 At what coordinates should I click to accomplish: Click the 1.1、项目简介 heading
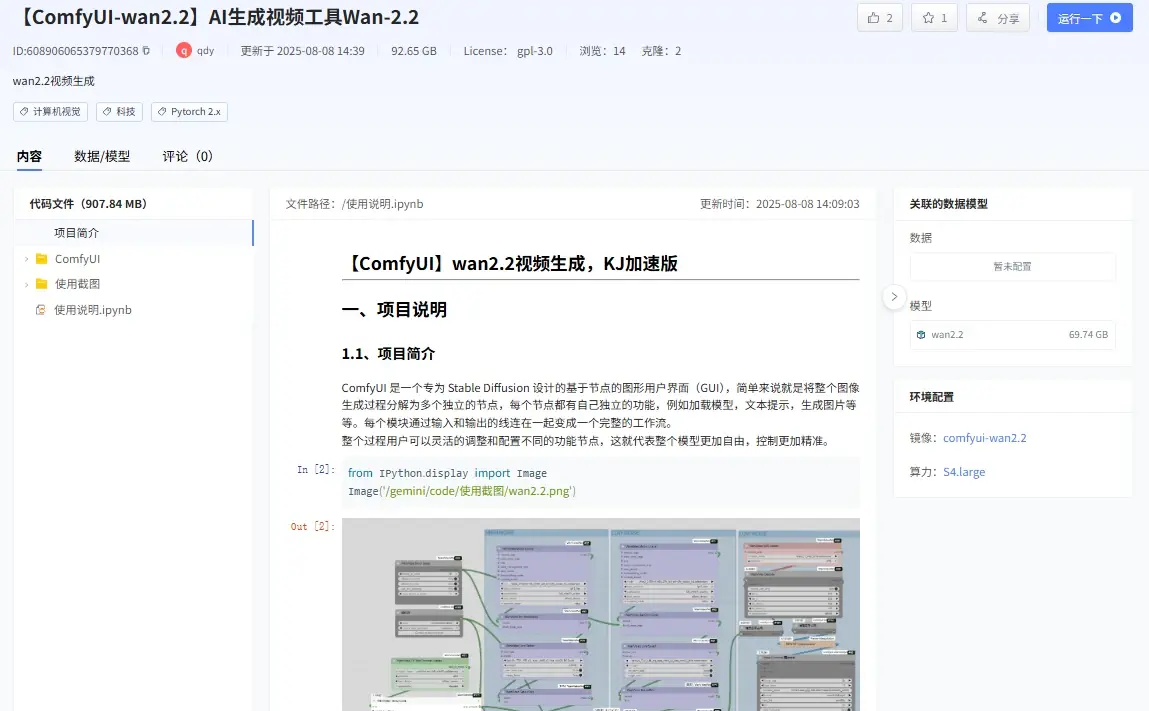(x=388, y=354)
